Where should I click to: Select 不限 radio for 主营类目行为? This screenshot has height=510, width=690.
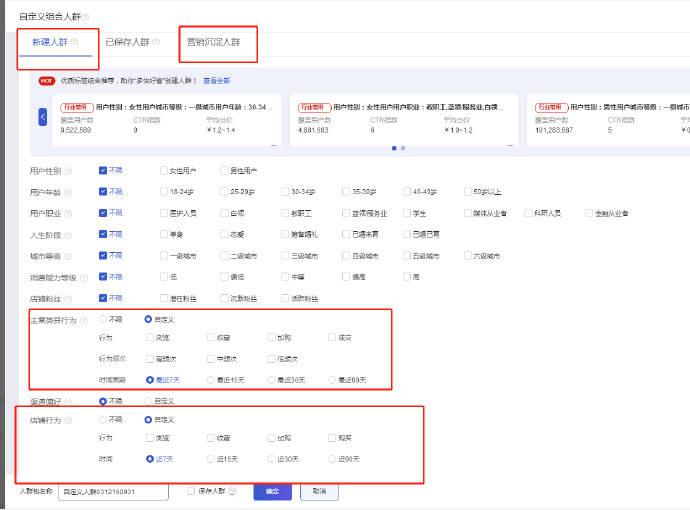(x=103, y=319)
